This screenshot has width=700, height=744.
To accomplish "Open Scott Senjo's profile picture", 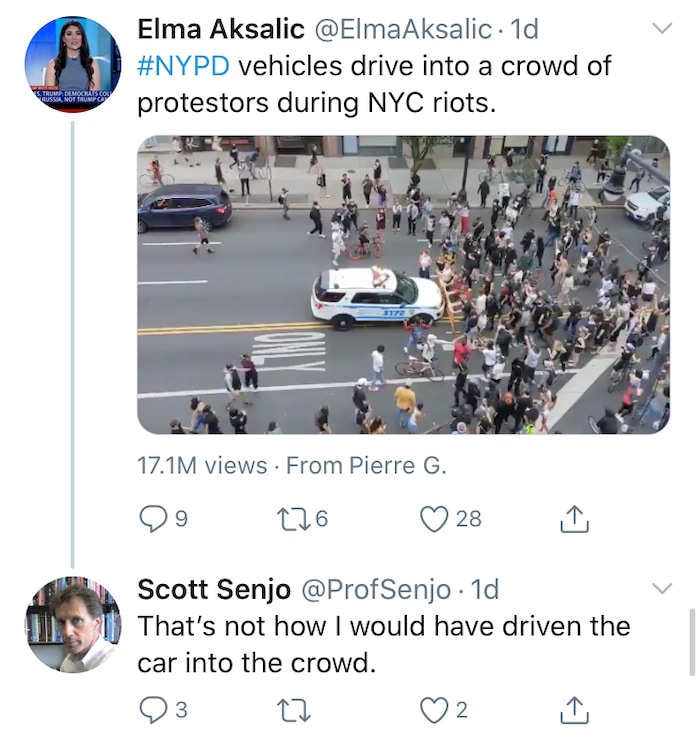I will point(72,624).
